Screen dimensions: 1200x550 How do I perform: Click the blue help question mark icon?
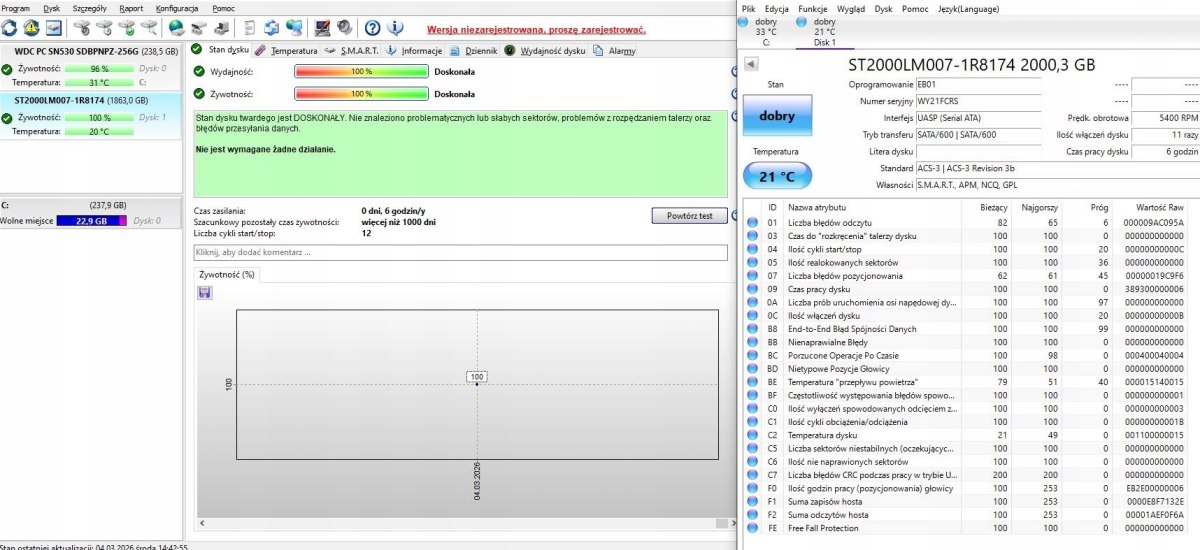coord(372,27)
